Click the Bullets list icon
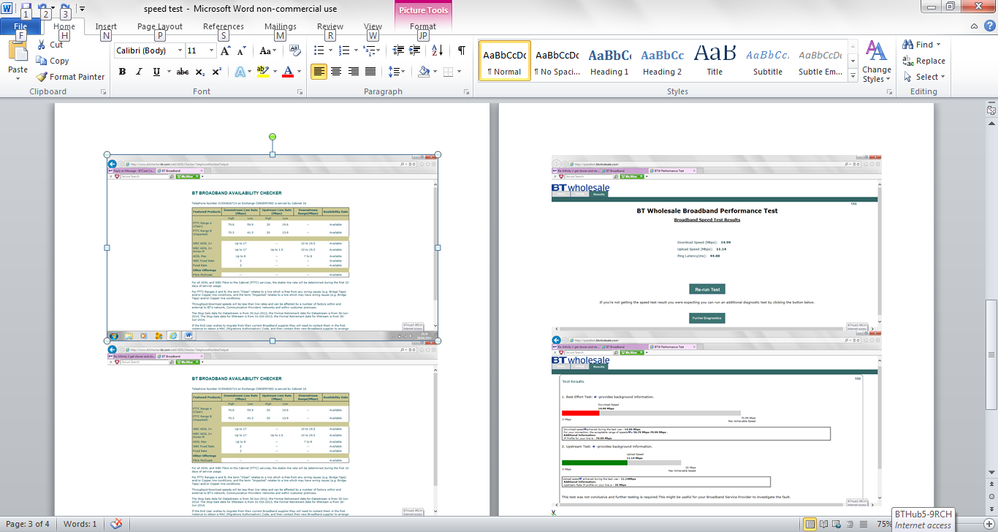998x532 pixels. click(320, 50)
